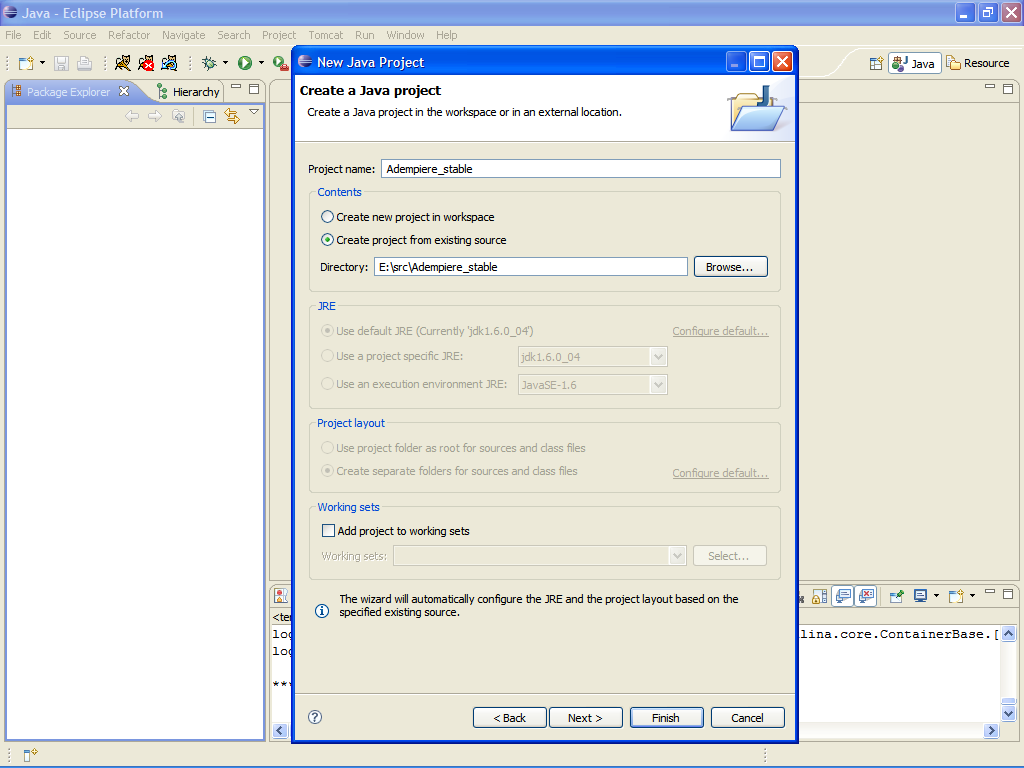Click the Open Perspective icon

click(x=876, y=63)
